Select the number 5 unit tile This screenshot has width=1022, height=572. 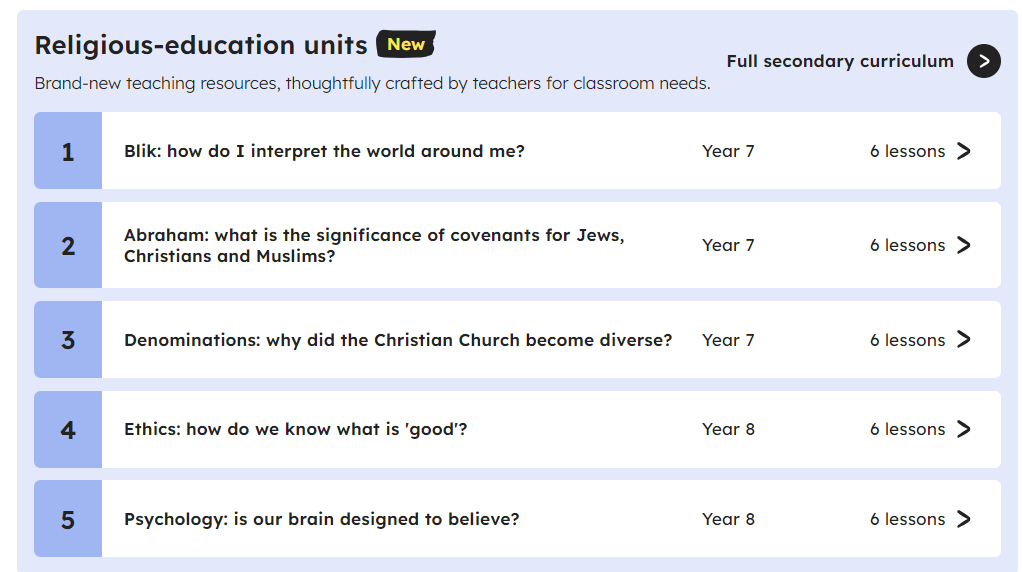click(68, 519)
